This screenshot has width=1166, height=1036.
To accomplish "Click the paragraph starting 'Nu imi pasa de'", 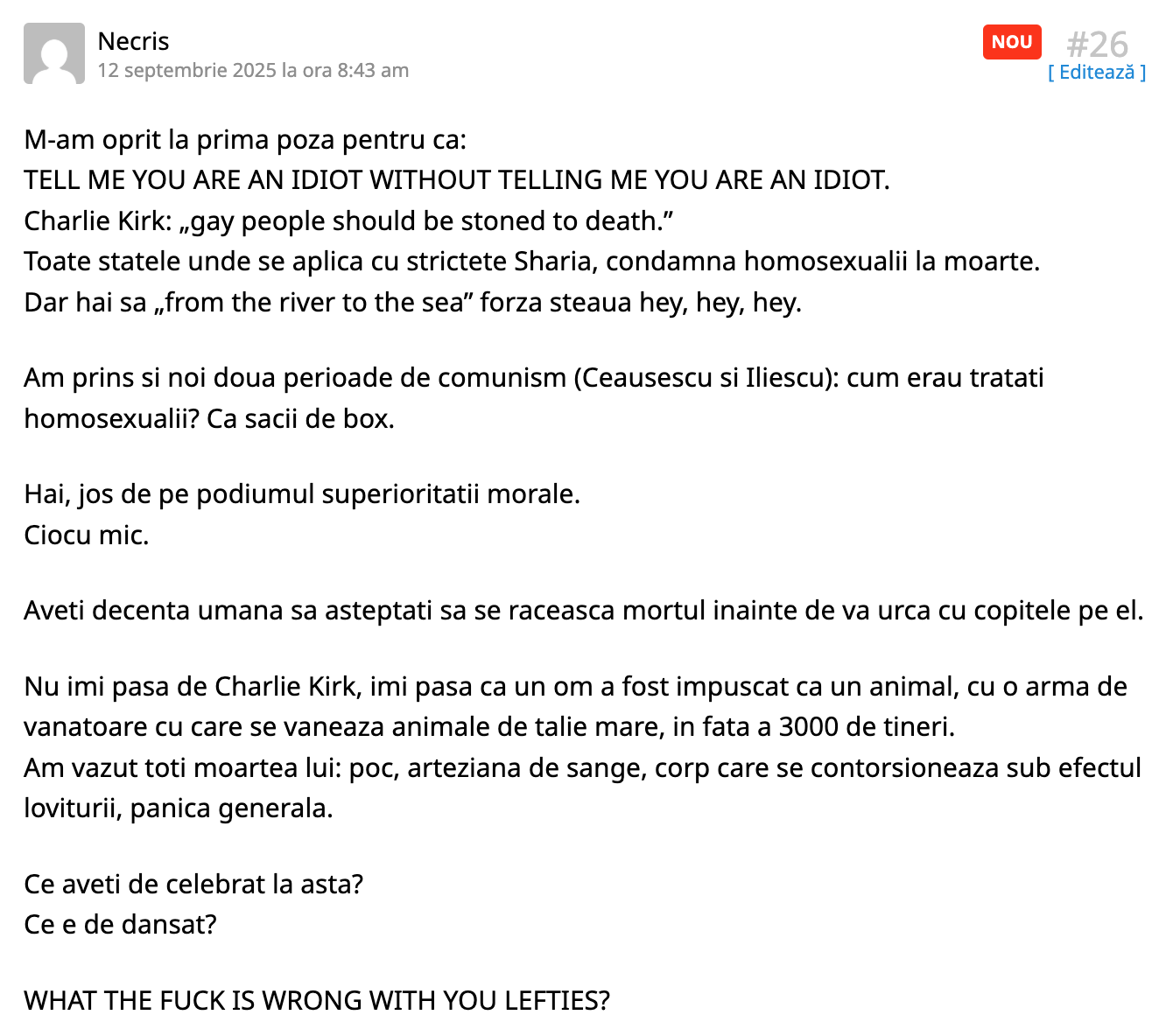I will coord(575,706).
